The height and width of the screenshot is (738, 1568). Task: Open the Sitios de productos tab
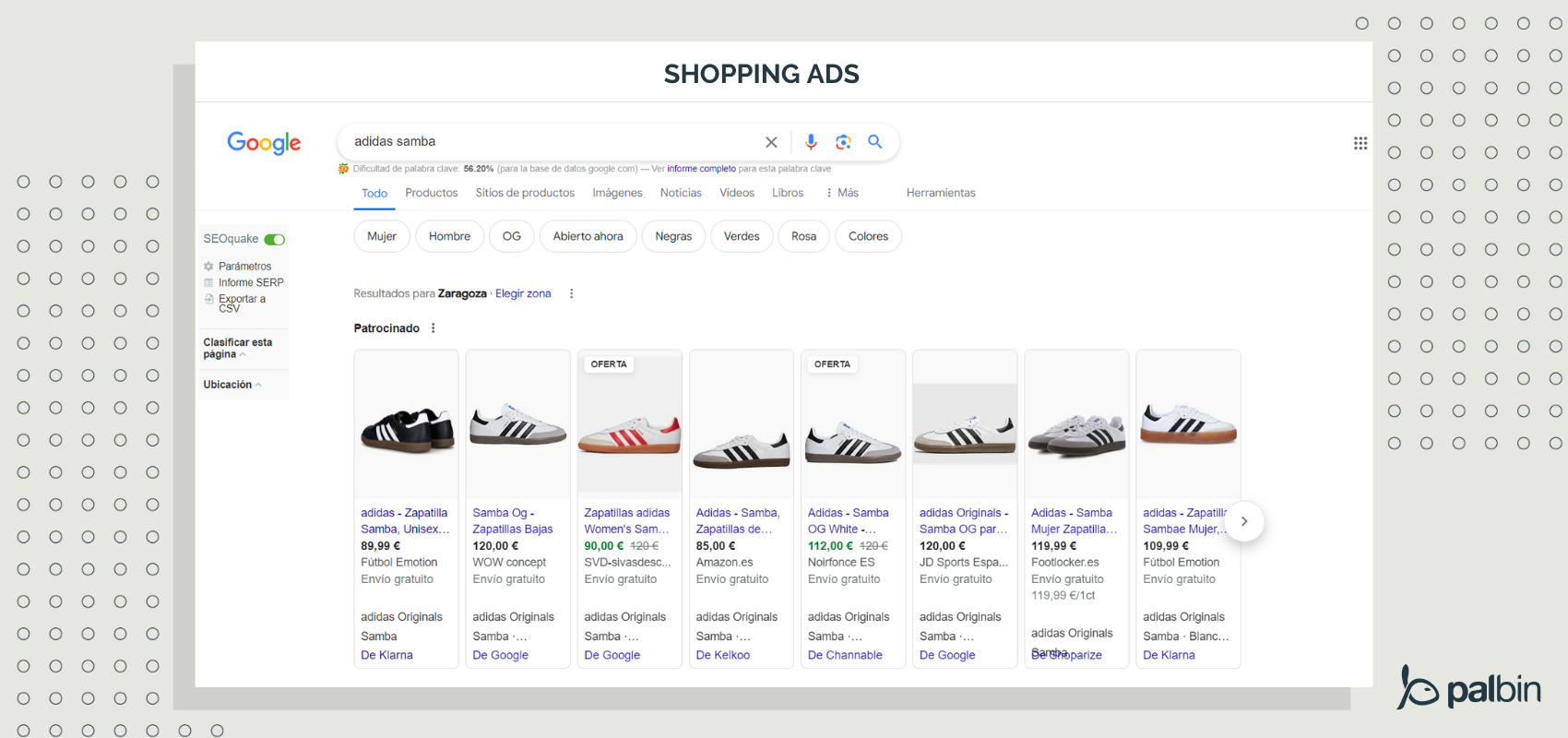[525, 193]
